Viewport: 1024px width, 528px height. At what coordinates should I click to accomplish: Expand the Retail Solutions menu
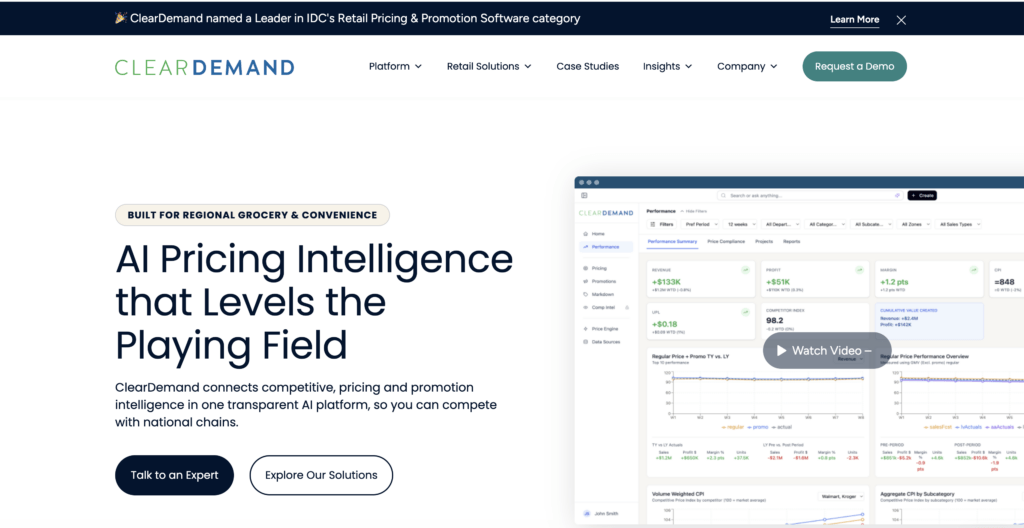[489, 66]
